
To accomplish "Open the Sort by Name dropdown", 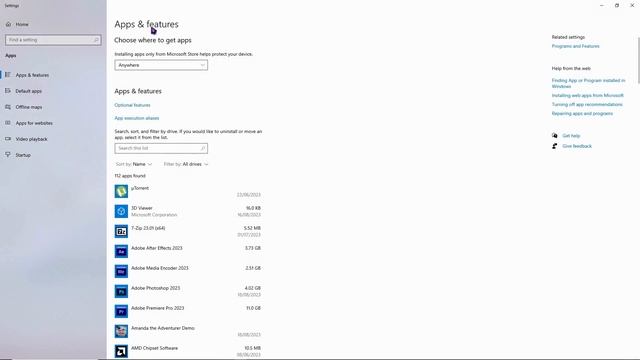I will (134, 164).
